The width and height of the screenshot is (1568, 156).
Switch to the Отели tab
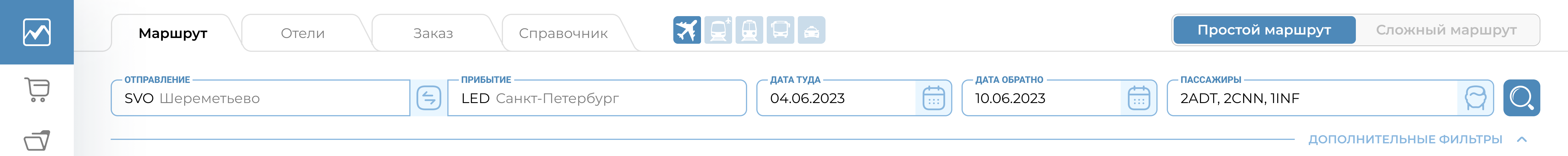coord(303,33)
